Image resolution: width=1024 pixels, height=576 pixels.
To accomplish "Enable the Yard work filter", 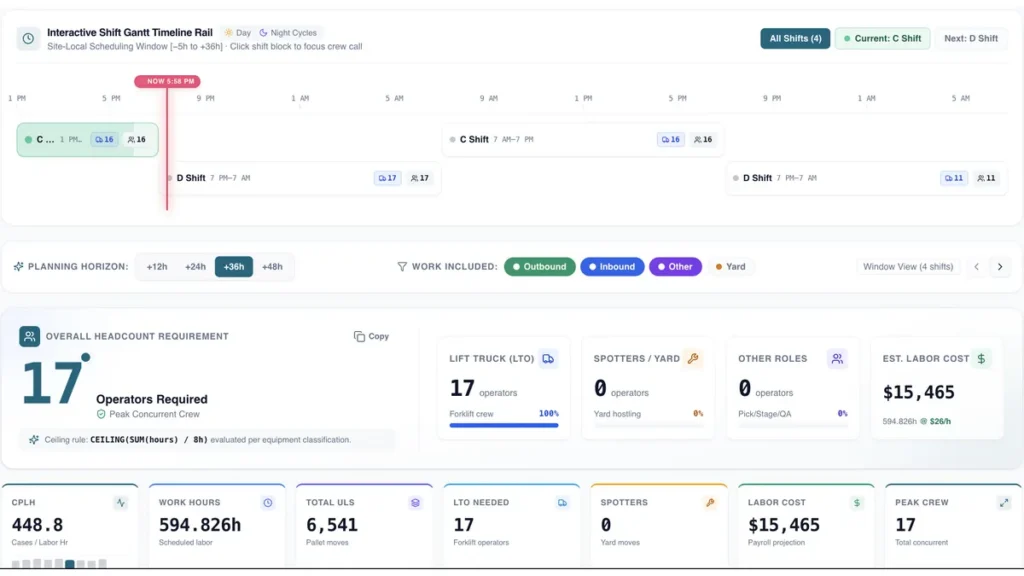I will pyautogui.click(x=730, y=266).
